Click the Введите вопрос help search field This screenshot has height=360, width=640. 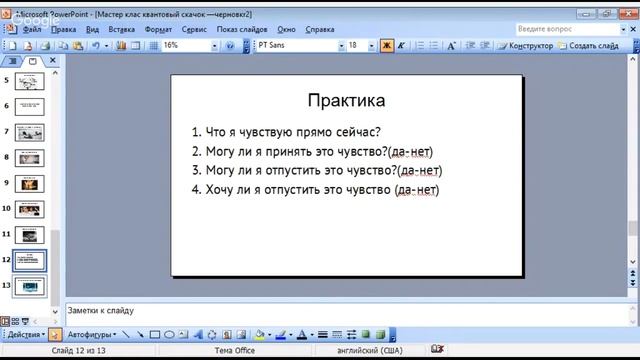(x=567, y=29)
